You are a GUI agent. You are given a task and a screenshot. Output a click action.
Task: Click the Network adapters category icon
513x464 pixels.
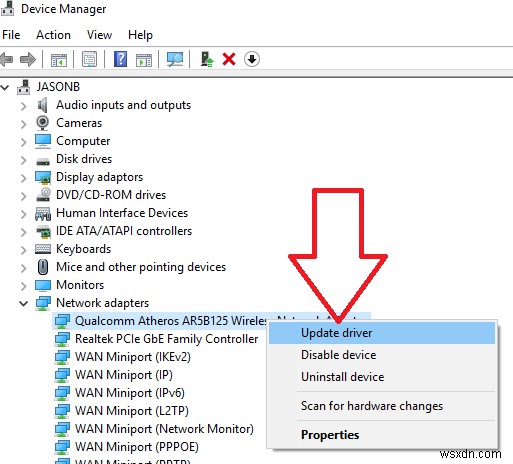[x=43, y=303]
